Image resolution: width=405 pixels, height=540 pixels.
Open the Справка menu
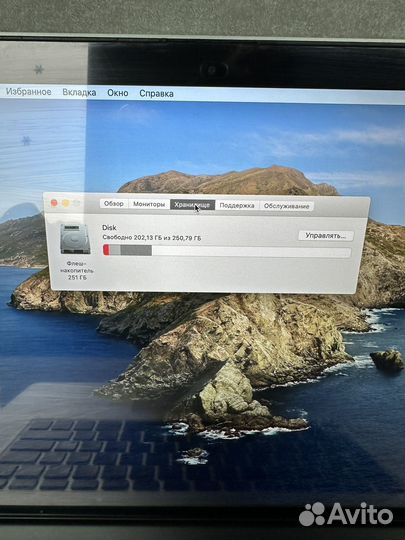[156, 94]
